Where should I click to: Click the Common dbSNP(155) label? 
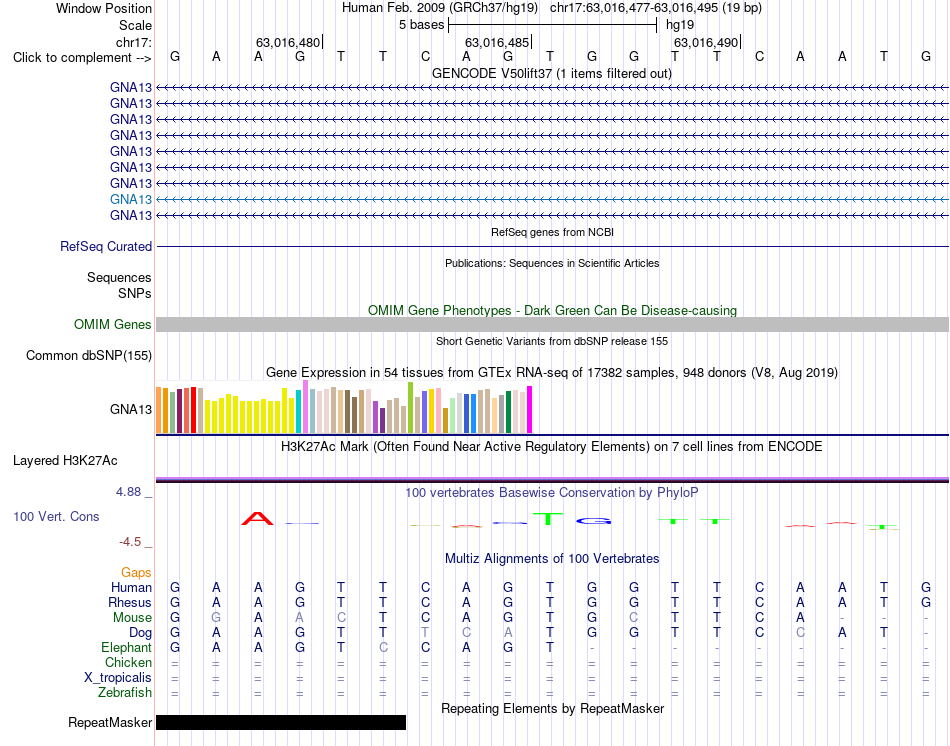[89, 356]
